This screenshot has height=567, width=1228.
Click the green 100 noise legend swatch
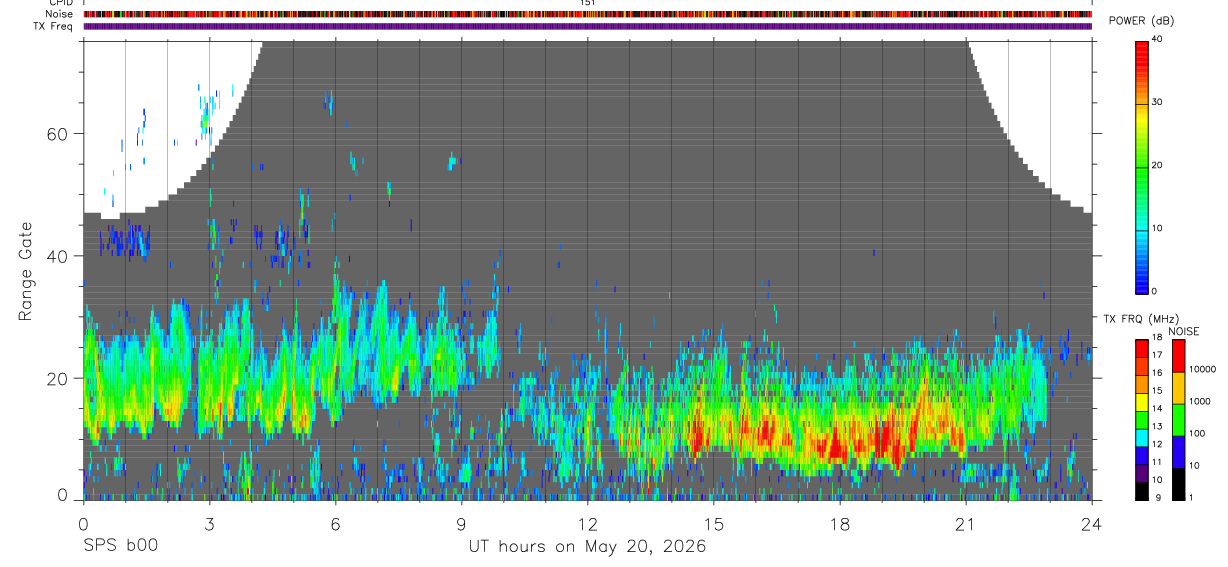[1179, 420]
